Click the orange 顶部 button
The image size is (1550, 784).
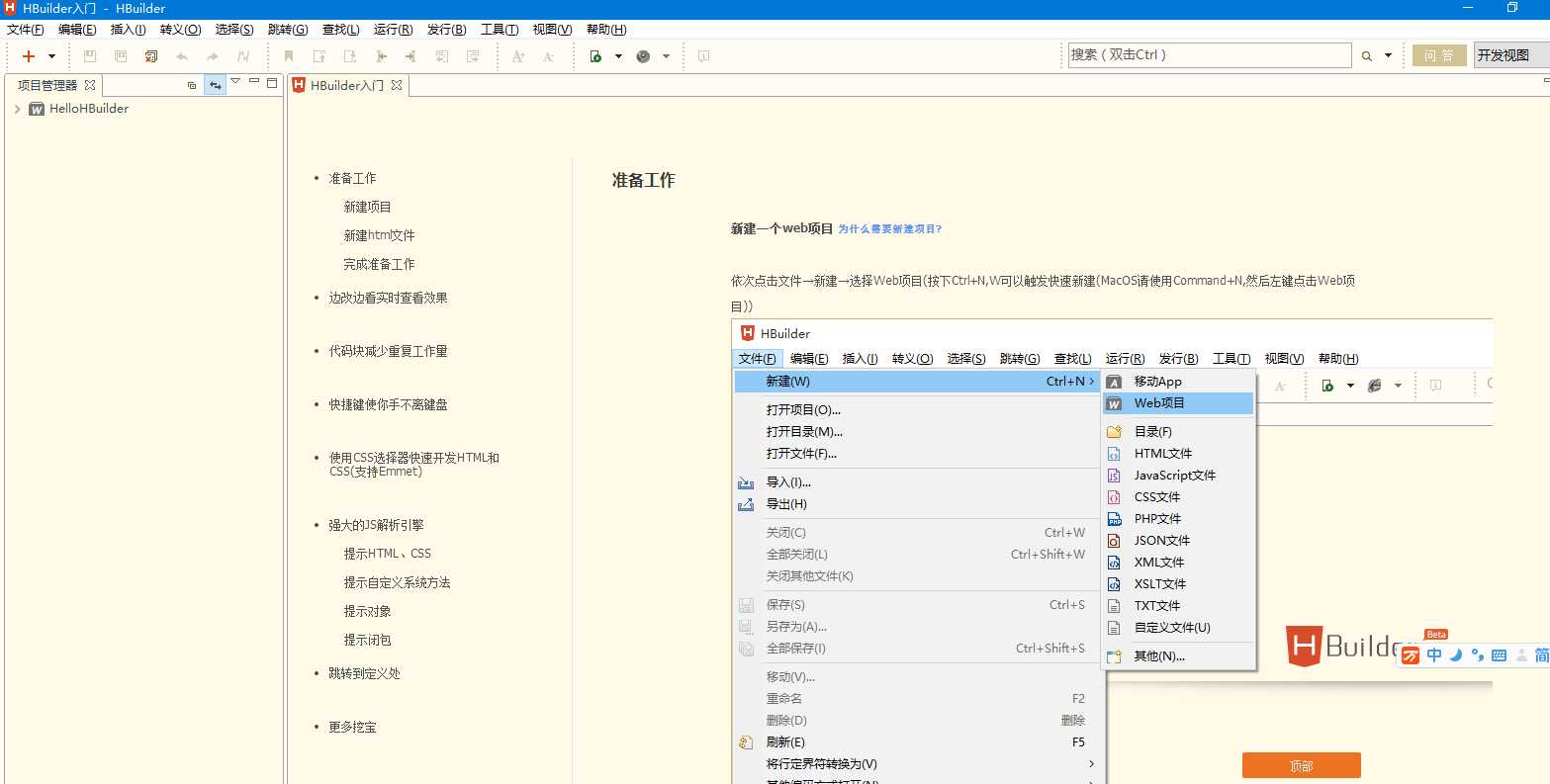(1301, 764)
